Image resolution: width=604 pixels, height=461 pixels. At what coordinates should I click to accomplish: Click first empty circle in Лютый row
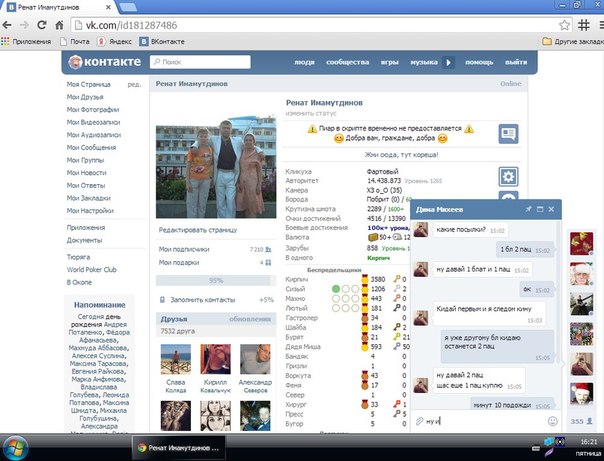(336, 308)
